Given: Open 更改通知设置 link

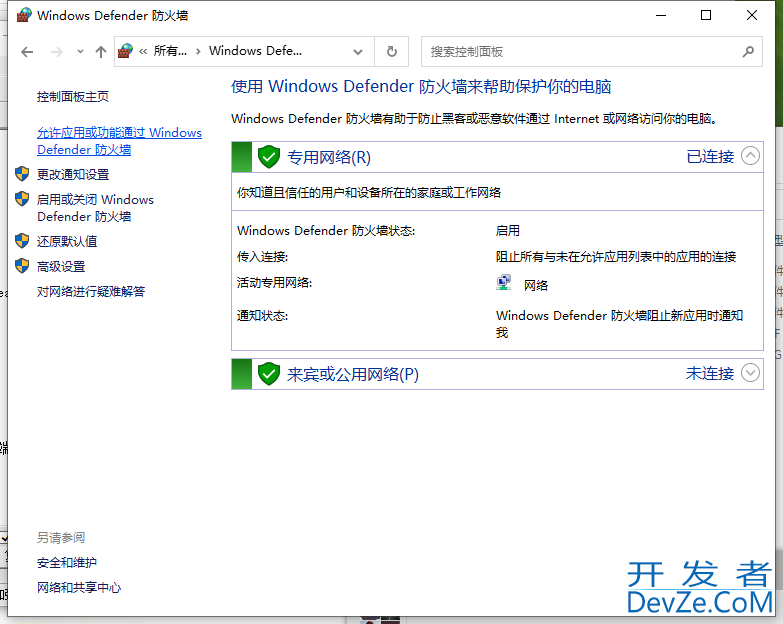Looking at the screenshot, I should pyautogui.click(x=73, y=174).
